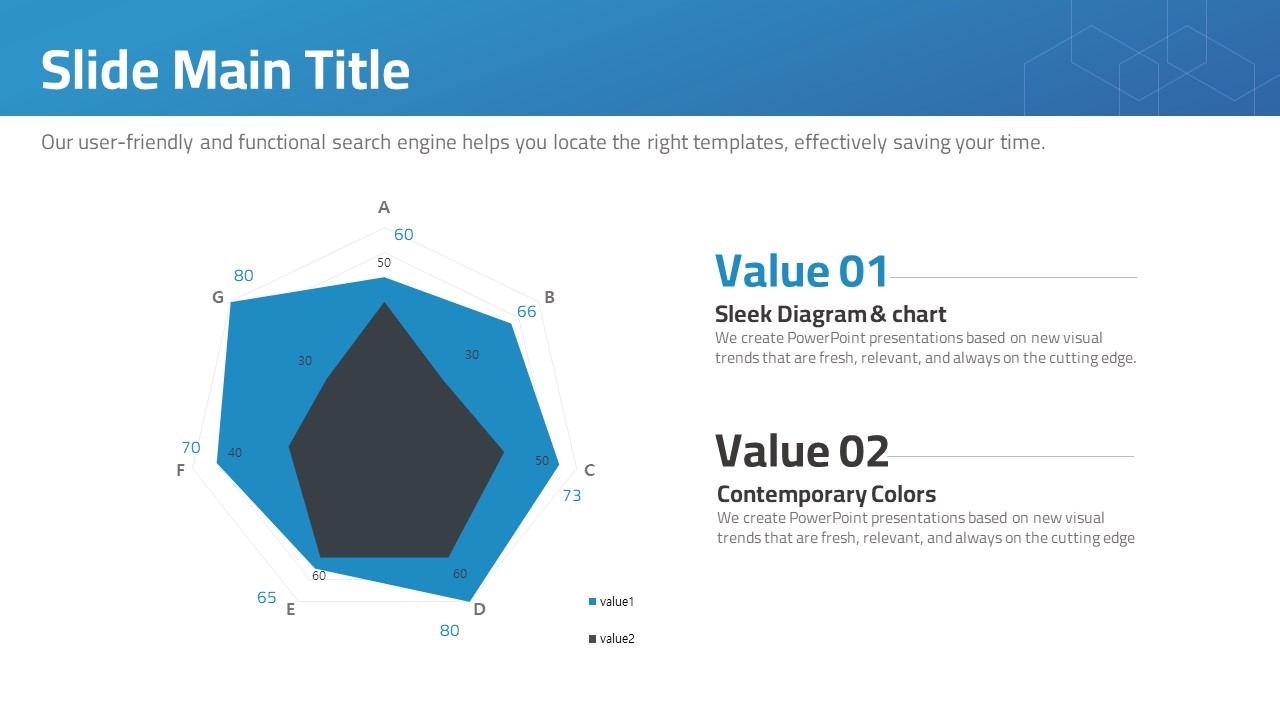Click the blue data label 66
The width and height of the screenshot is (1280, 720).
[x=527, y=312]
